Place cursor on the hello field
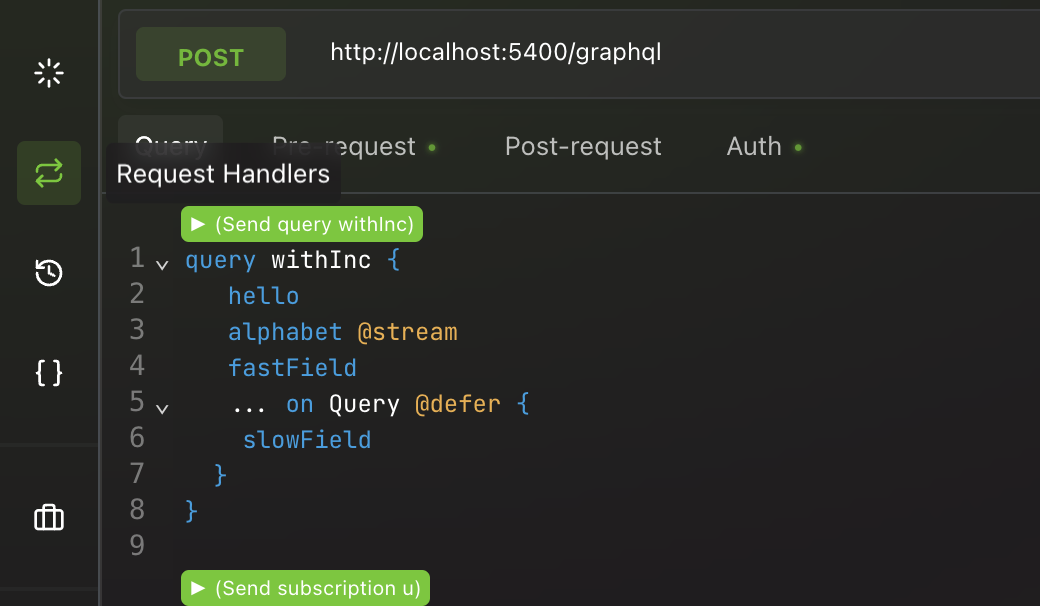This screenshot has width=1040, height=606. [x=263, y=296]
